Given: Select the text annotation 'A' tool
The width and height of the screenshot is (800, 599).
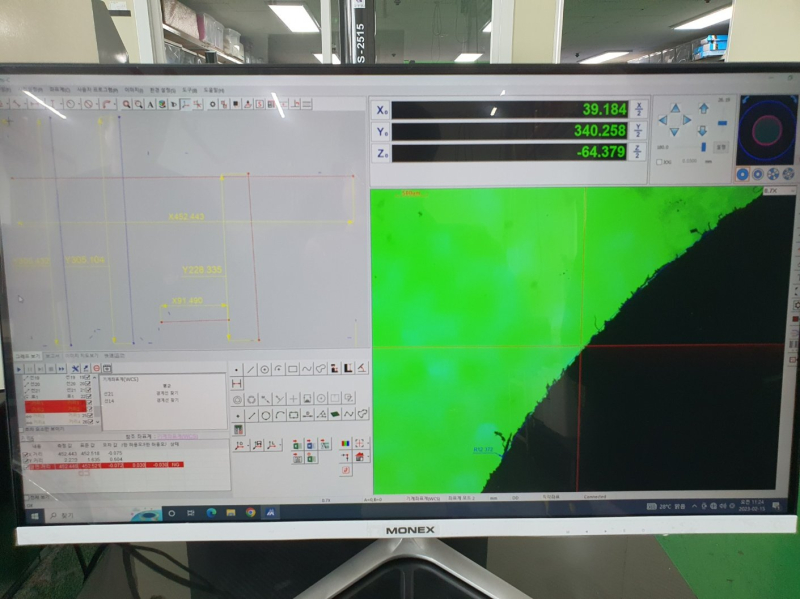Looking at the screenshot, I should click(x=150, y=103).
